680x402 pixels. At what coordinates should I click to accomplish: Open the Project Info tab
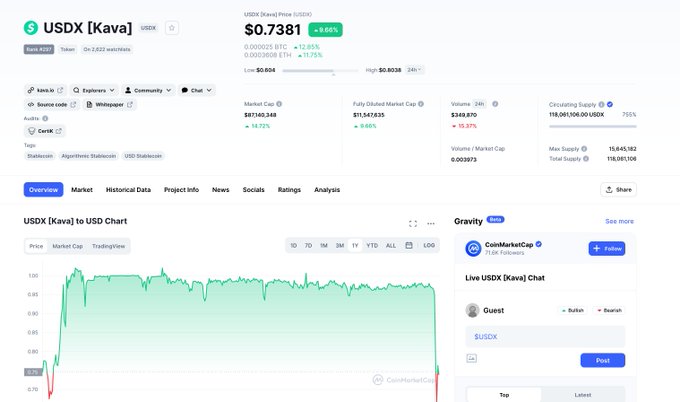point(181,190)
